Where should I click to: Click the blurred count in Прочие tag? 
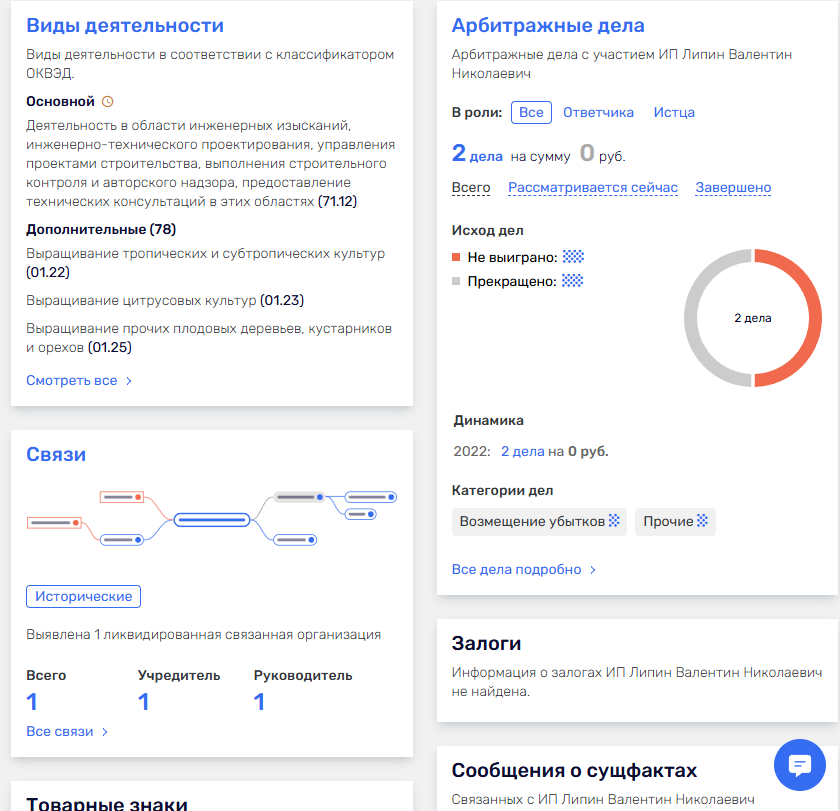pyautogui.click(x=703, y=521)
